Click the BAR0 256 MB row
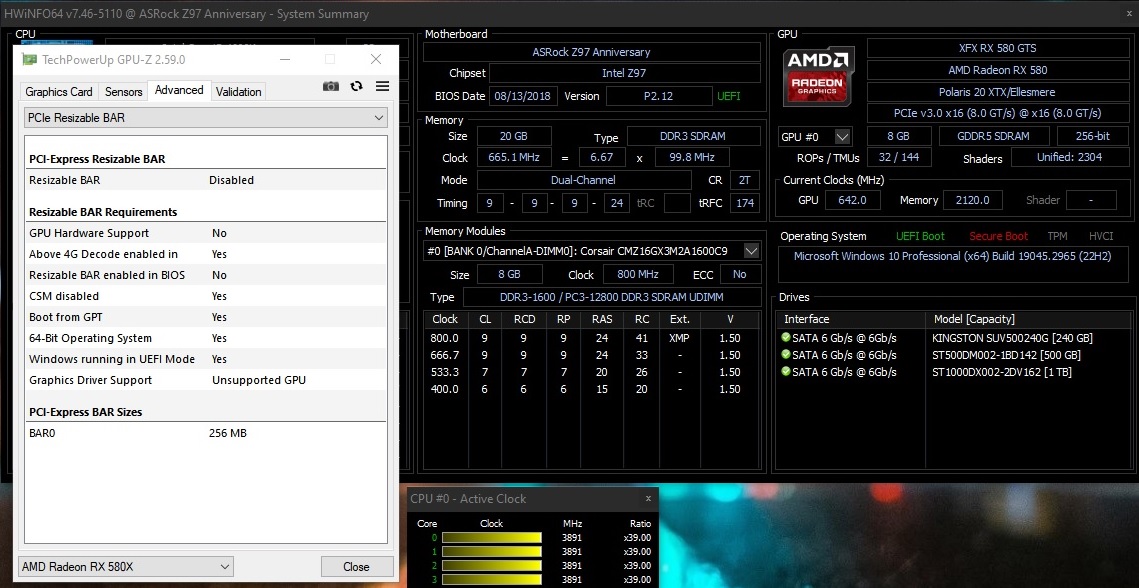 coord(206,433)
